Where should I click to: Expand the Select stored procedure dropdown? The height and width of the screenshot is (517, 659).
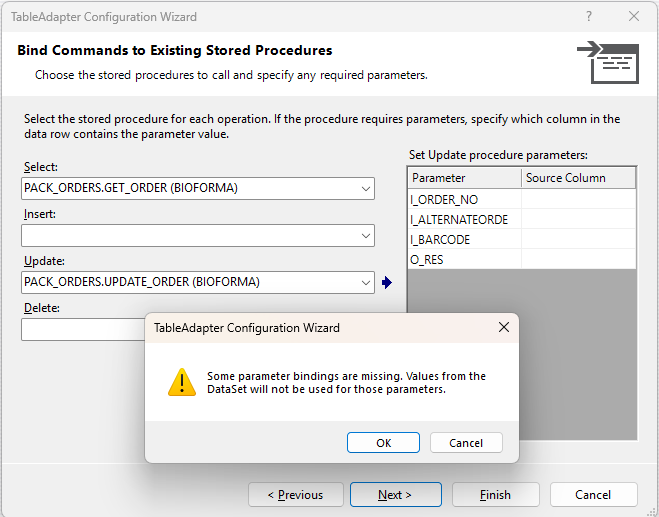pyautogui.click(x=365, y=188)
